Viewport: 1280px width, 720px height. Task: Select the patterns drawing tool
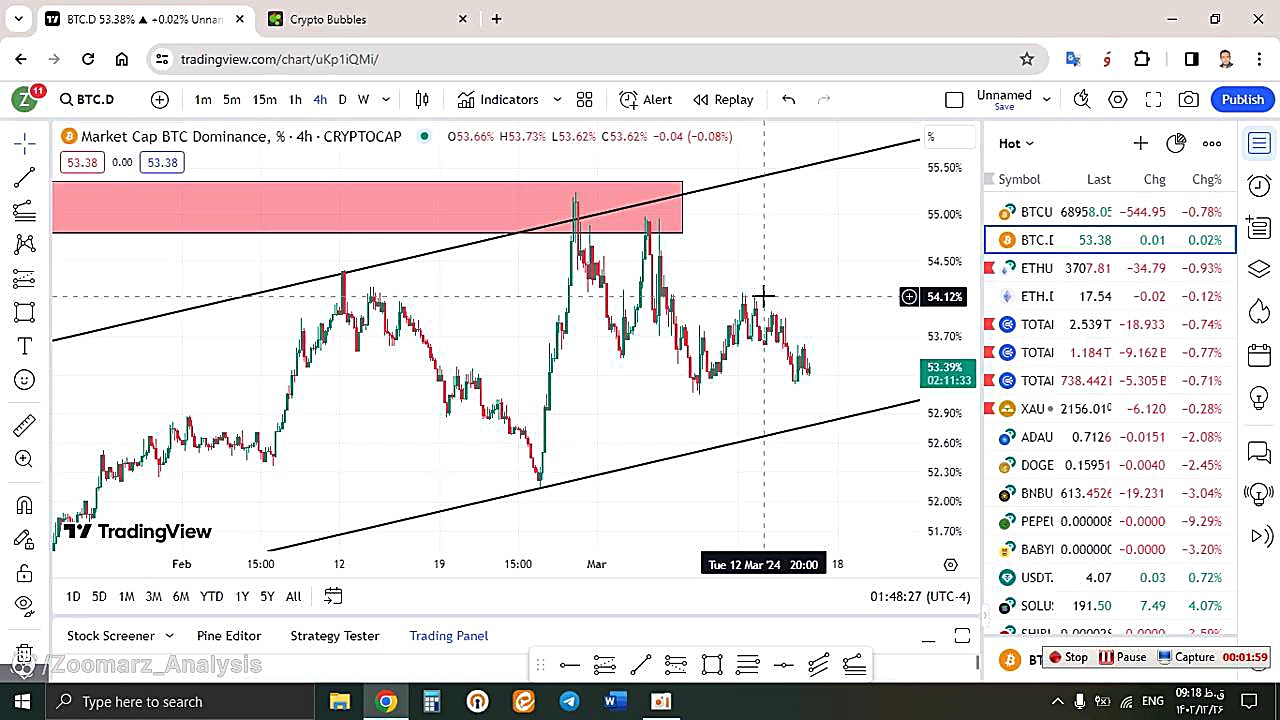pyautogui.click(x=25, y=244)
